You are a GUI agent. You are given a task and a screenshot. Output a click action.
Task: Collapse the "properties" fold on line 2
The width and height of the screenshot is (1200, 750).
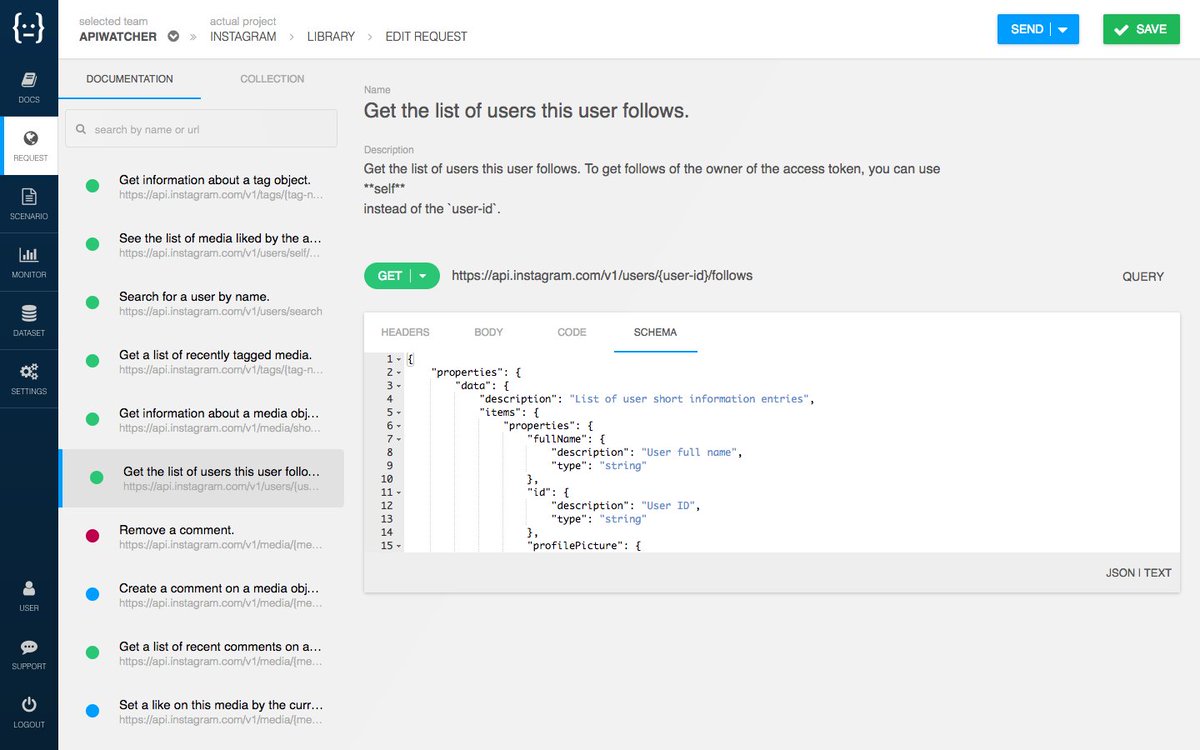point(399,372)
